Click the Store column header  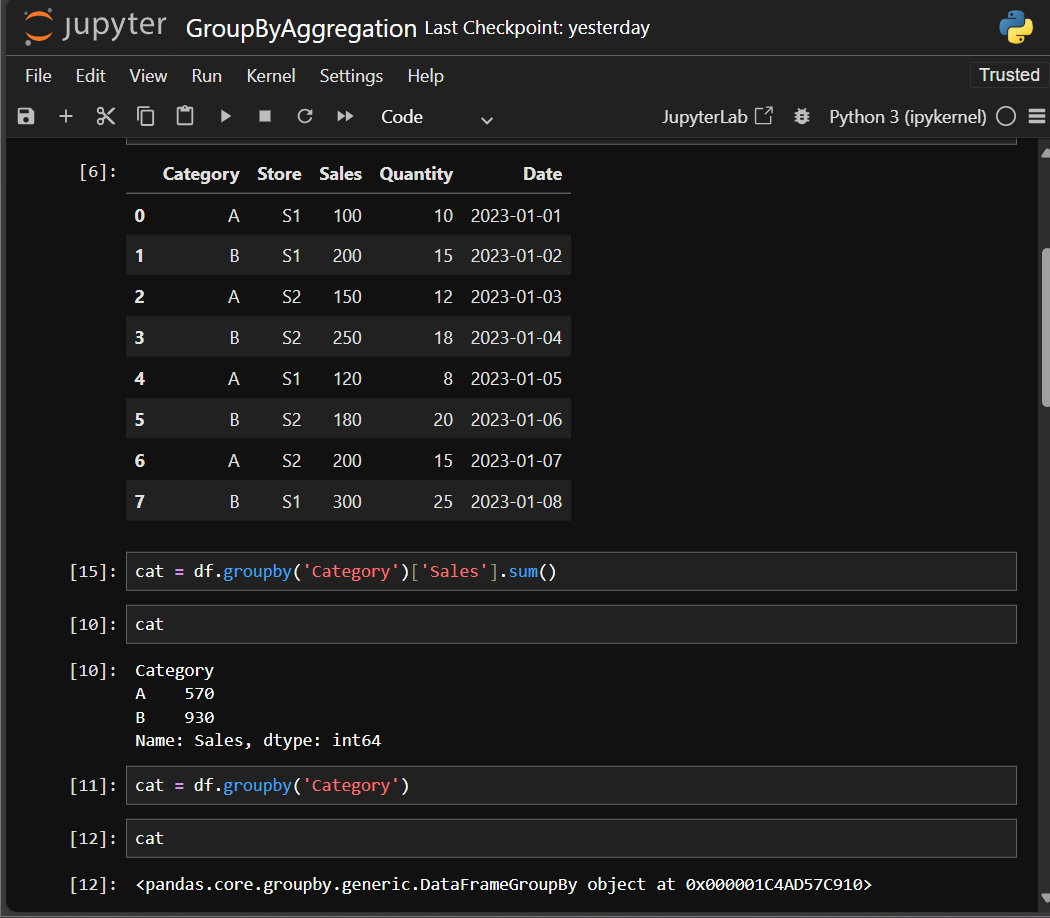(279, 174)
